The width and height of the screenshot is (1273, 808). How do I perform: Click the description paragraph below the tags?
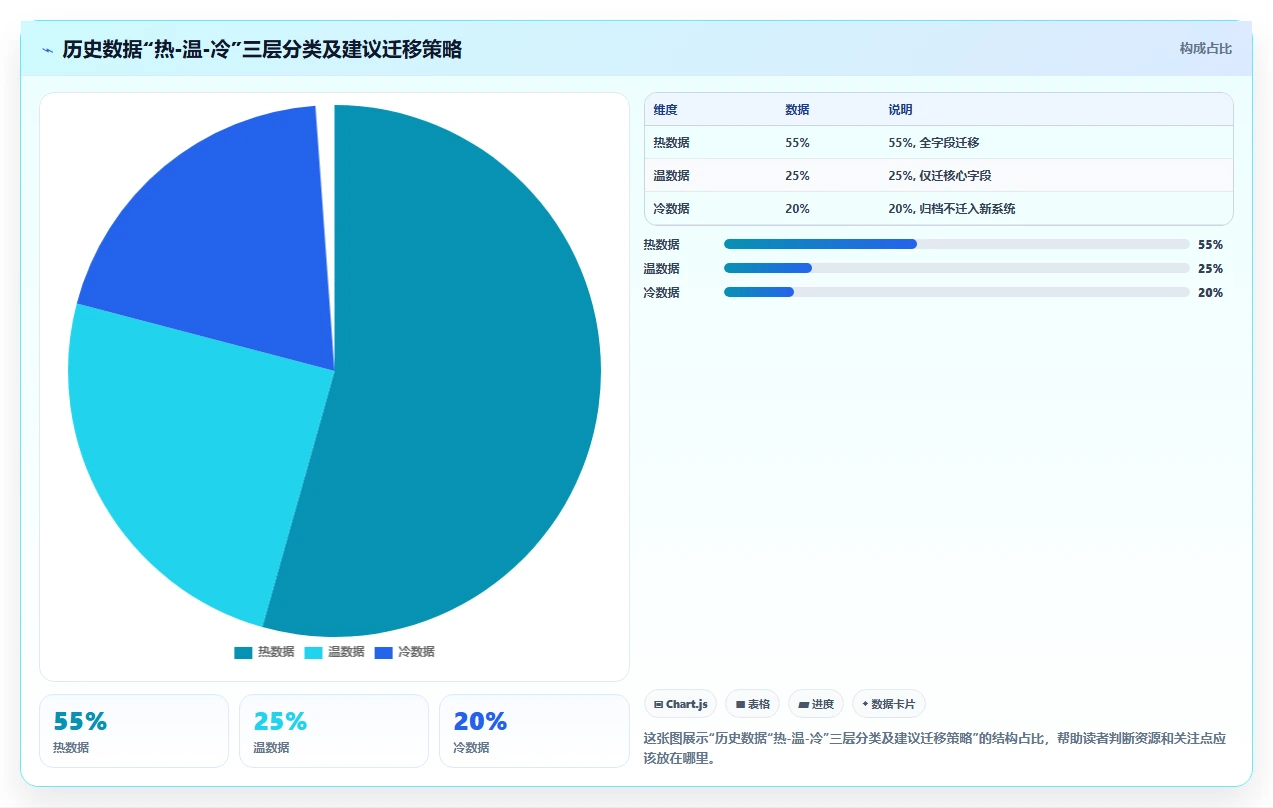click(935, 748)
